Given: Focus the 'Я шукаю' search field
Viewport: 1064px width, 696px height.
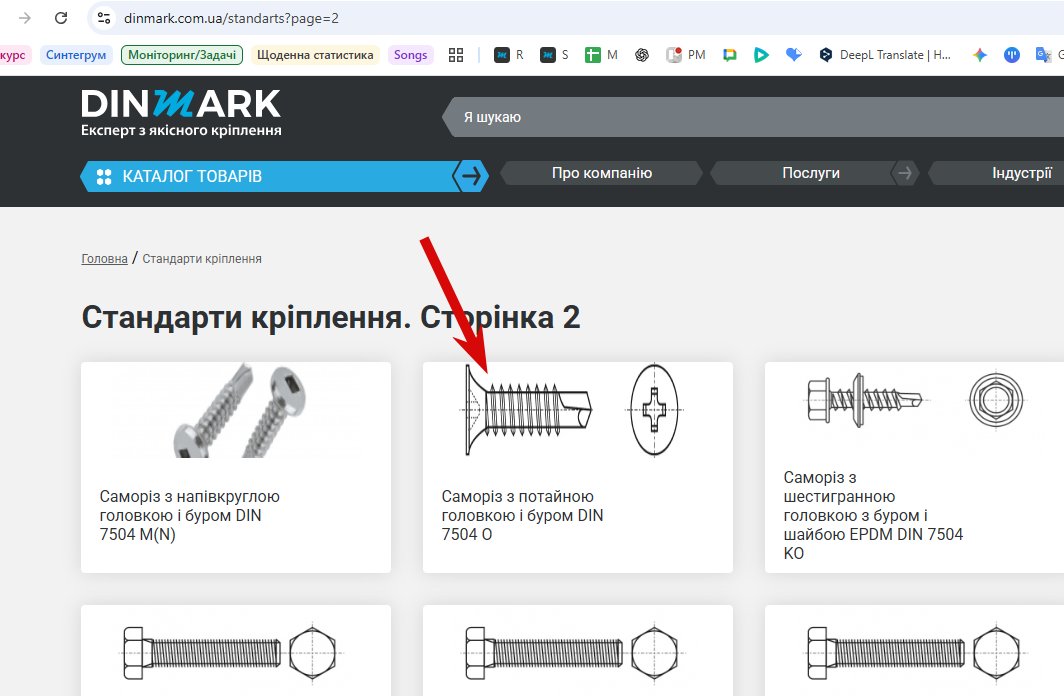Looking at the screenshot, I should click(x=753, y=117).
